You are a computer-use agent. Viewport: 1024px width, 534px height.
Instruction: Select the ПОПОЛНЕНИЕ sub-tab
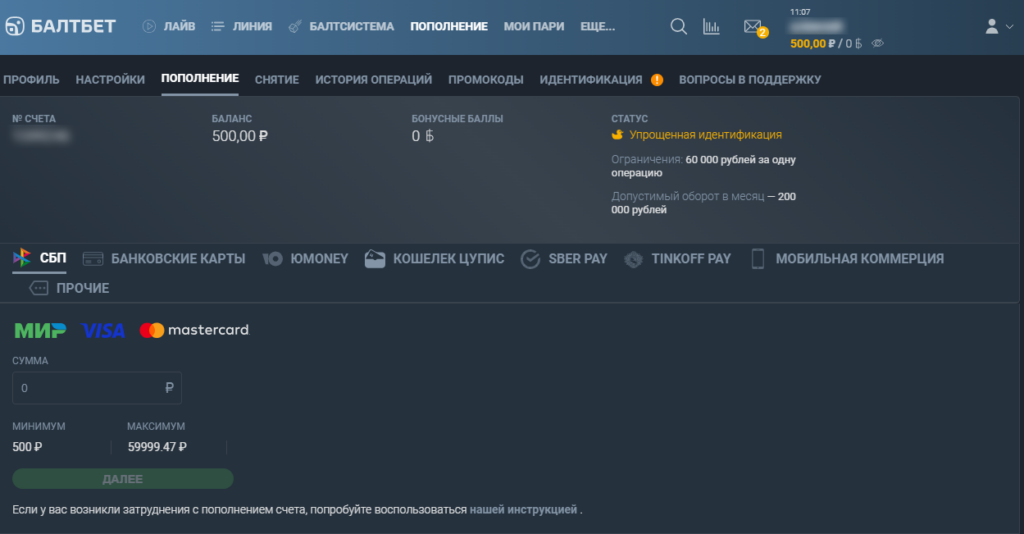click(200, 78)
